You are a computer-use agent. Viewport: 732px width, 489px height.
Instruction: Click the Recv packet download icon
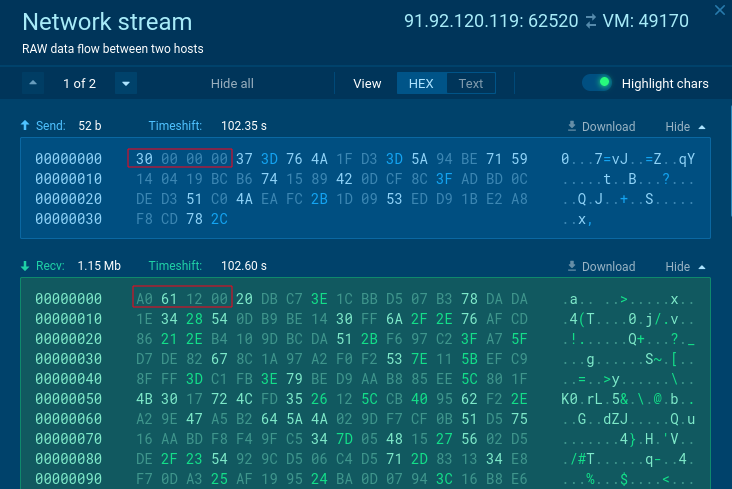coord(572,266)
